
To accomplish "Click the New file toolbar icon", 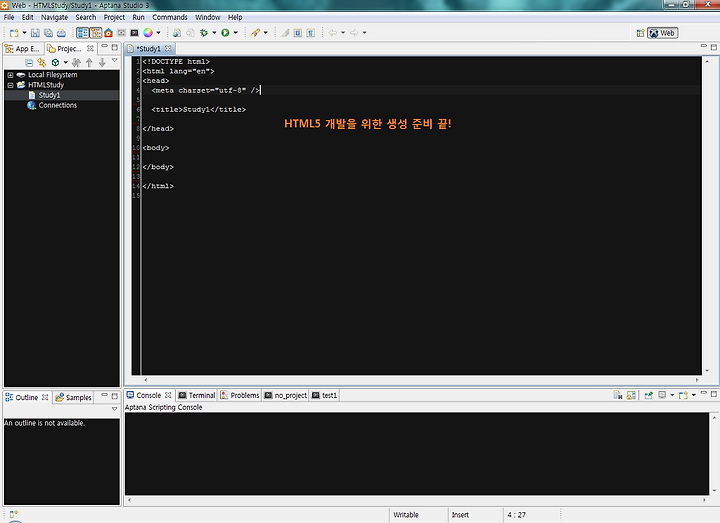I will coord(14,33).
